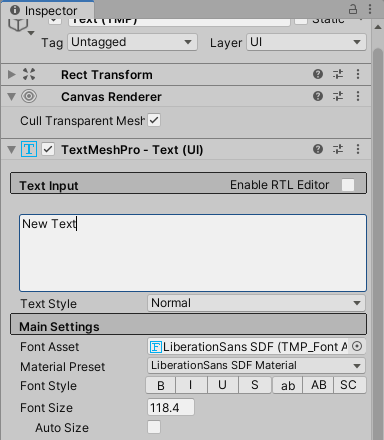
Task: Open Canvas Renderer preset settings icon
Action: (x=338, y=96)
